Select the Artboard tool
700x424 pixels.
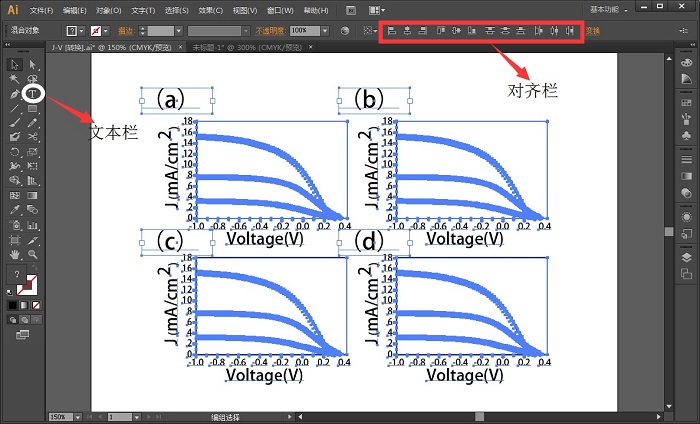[x=14, y=240]
